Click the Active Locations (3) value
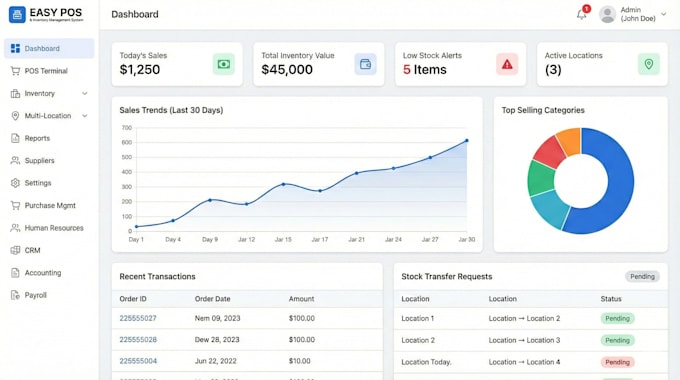This screenshot has width=680, height=380. click(553, 69)
